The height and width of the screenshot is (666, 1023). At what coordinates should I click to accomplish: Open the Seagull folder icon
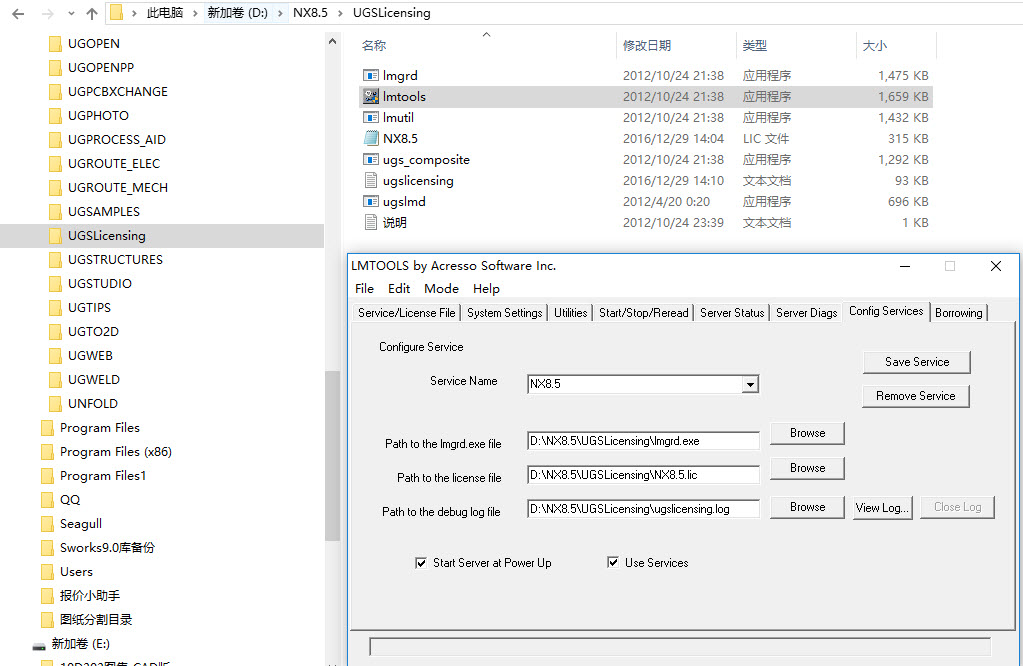coord(47,524)
